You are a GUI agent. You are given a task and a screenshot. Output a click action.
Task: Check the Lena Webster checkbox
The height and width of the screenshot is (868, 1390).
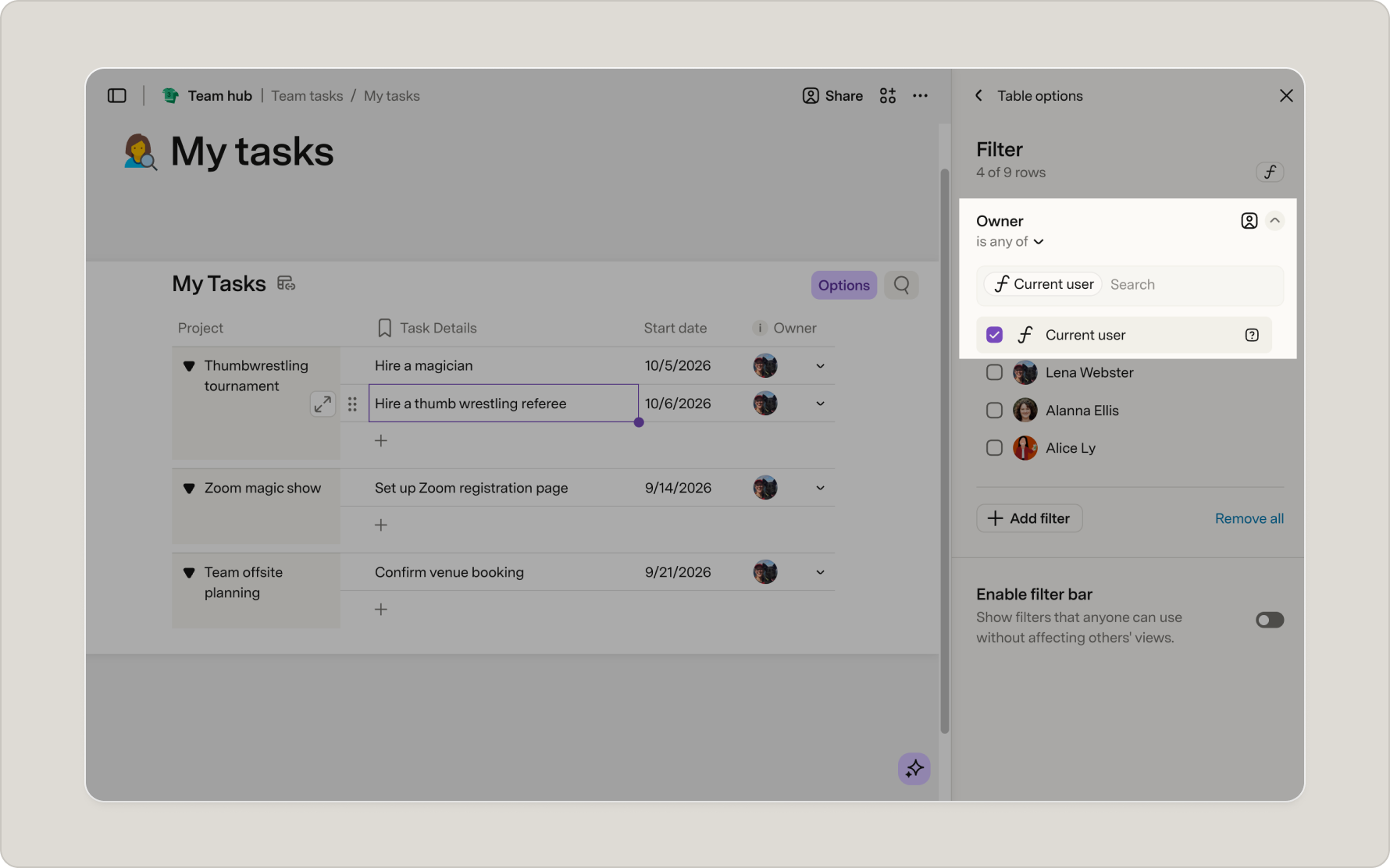(x=994, y=372)
